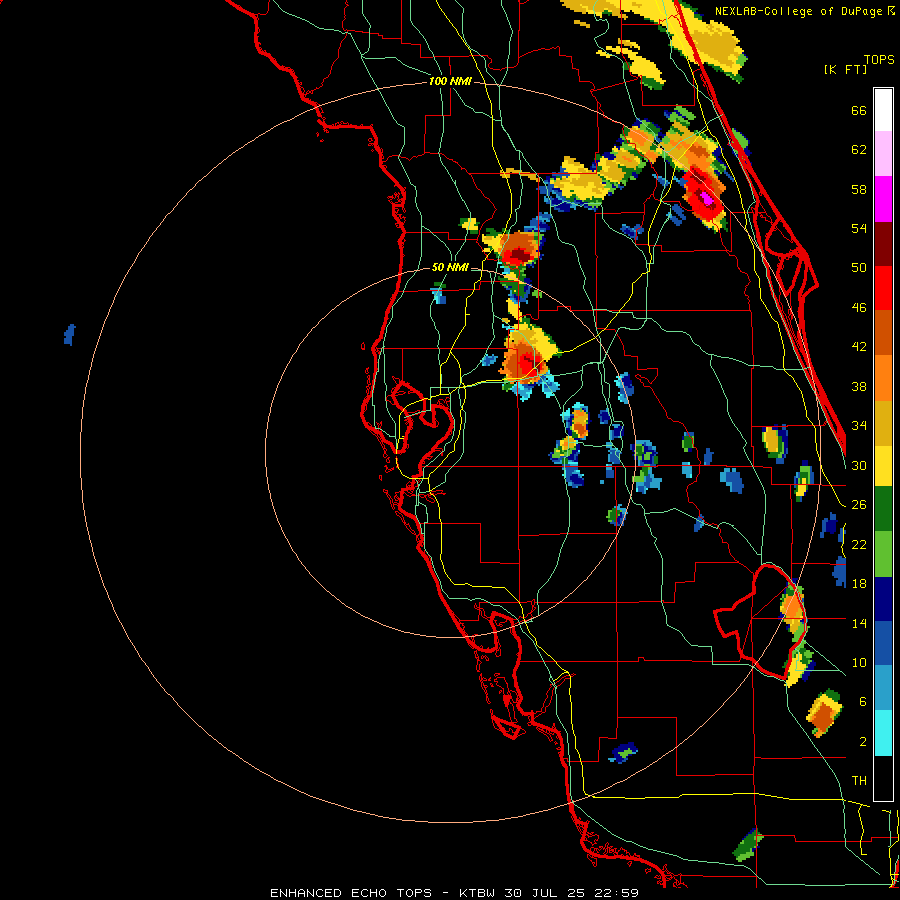
Task: Select the 50 NMI range ring label
Action: pyautogui.click(x=451, y=267)
